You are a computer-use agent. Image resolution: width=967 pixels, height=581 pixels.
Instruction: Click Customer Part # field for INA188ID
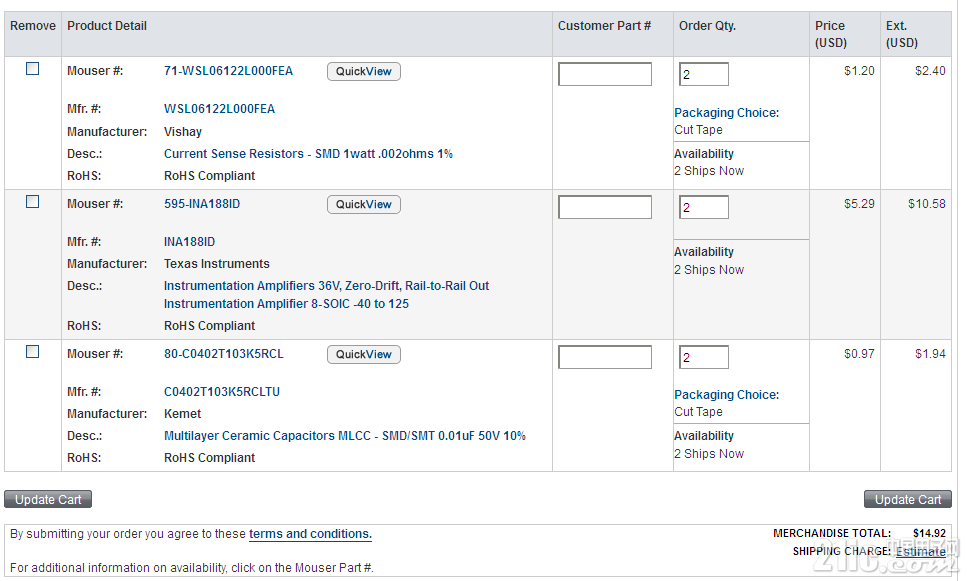[604, 207]
